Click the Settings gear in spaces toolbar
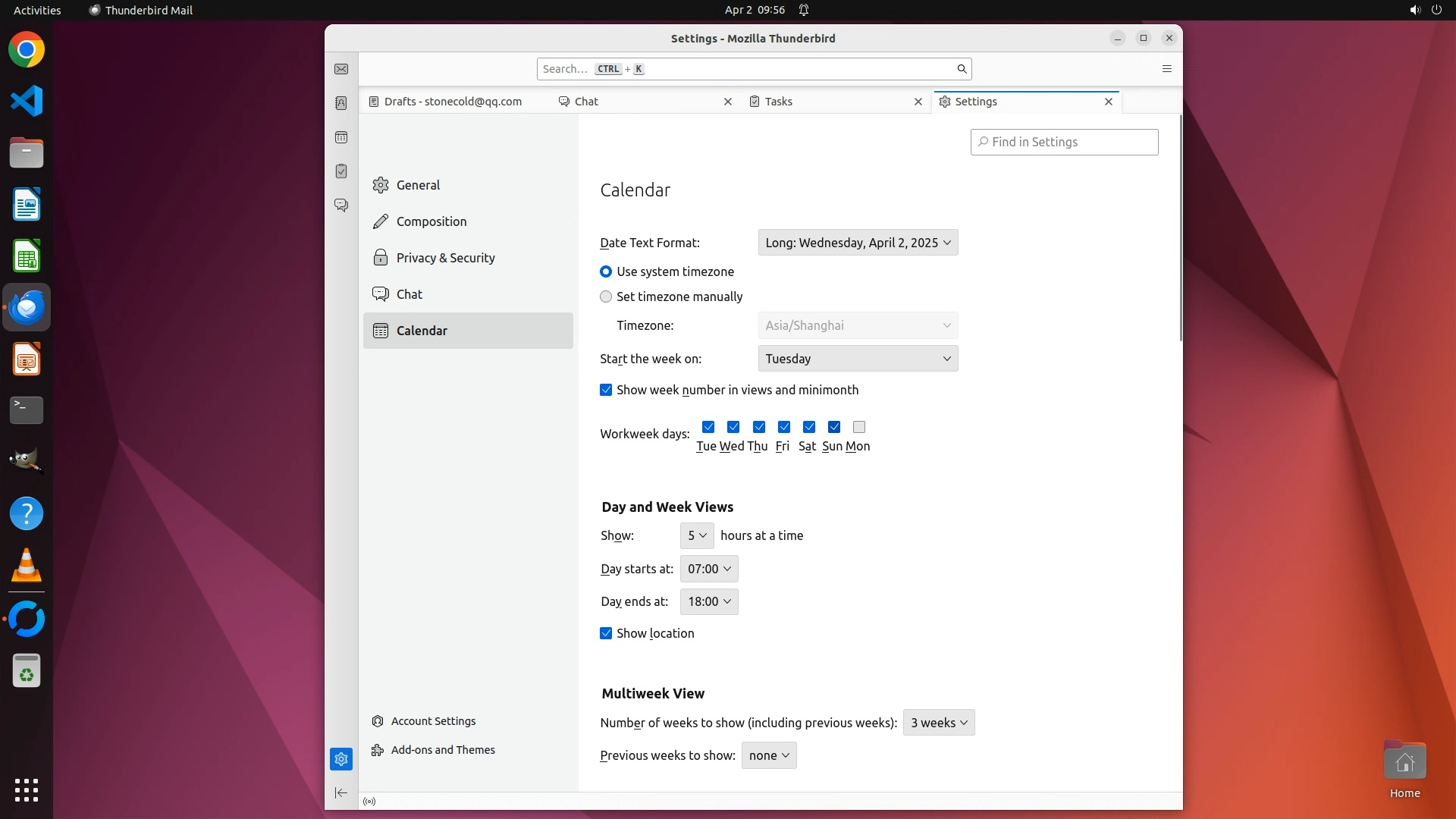1456x819 pixels. (341, 759)
